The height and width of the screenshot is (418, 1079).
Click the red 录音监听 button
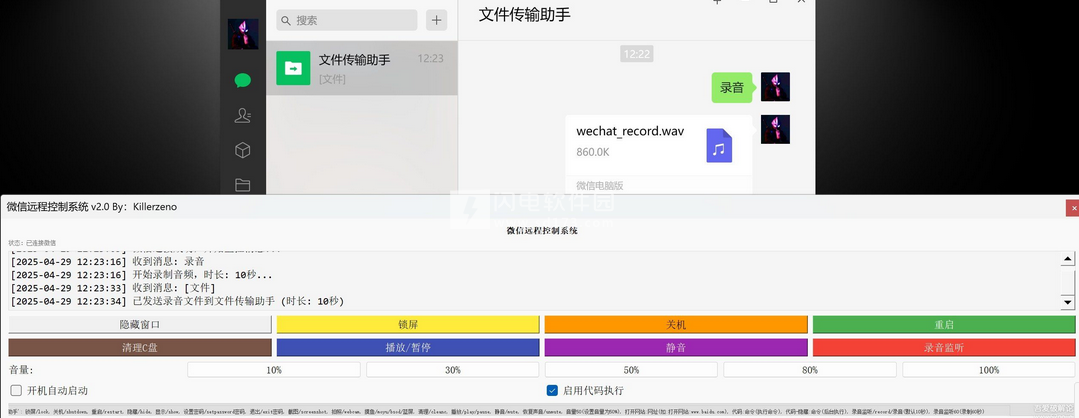click(943, 348)
